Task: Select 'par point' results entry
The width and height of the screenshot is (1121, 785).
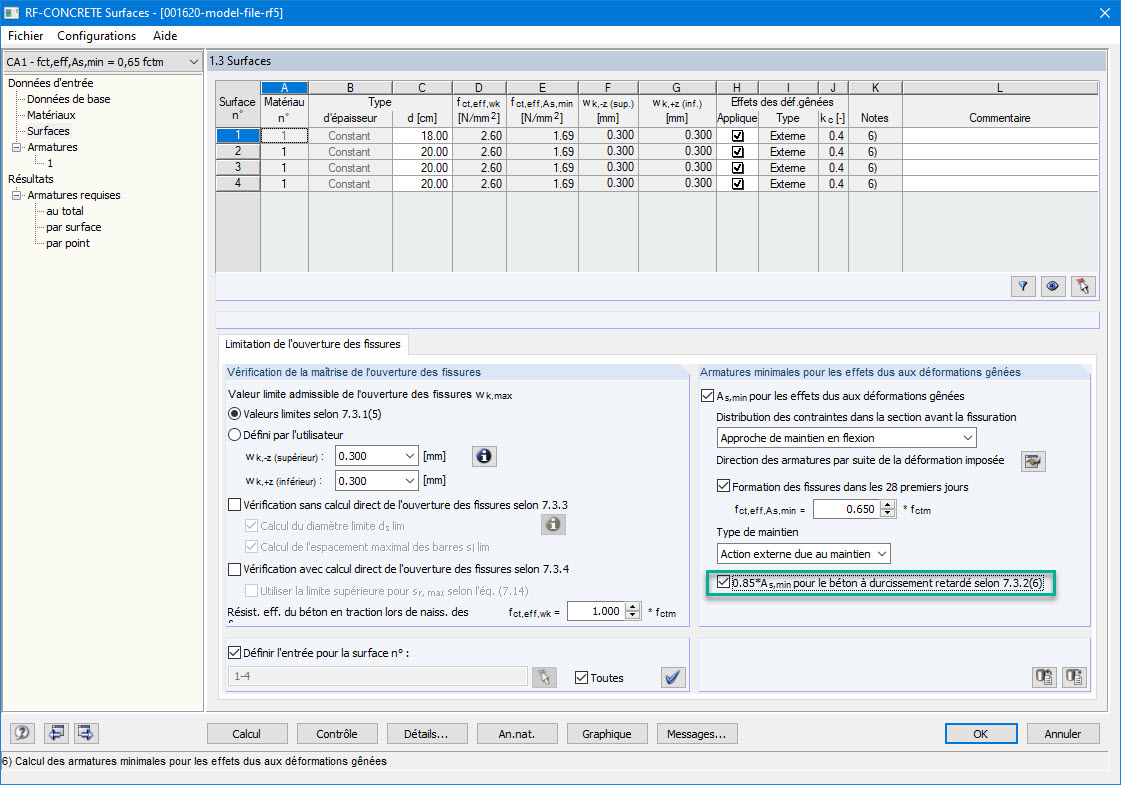Action: (68, 243)
